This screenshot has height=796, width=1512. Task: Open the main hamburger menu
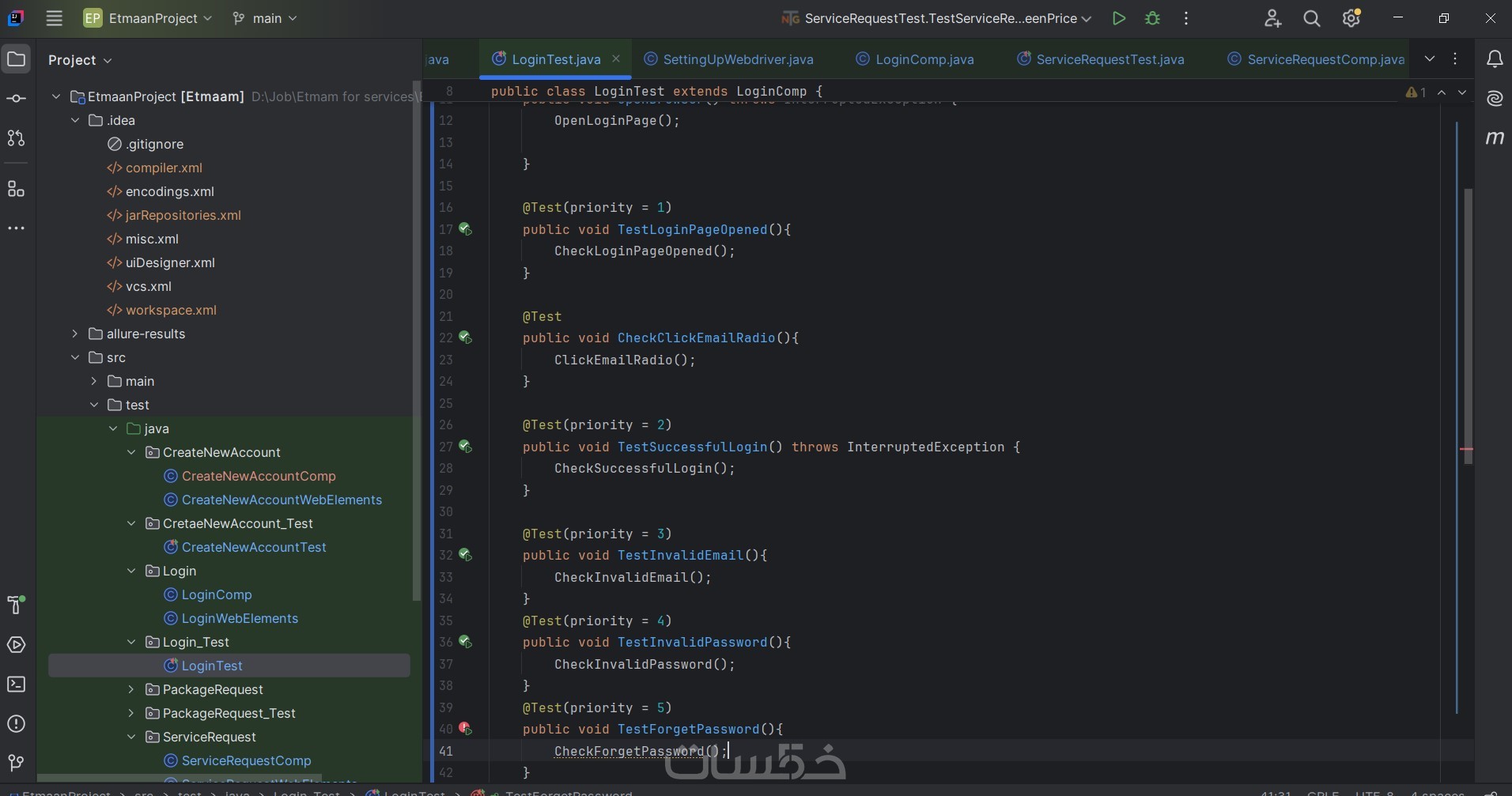[54, 18]
